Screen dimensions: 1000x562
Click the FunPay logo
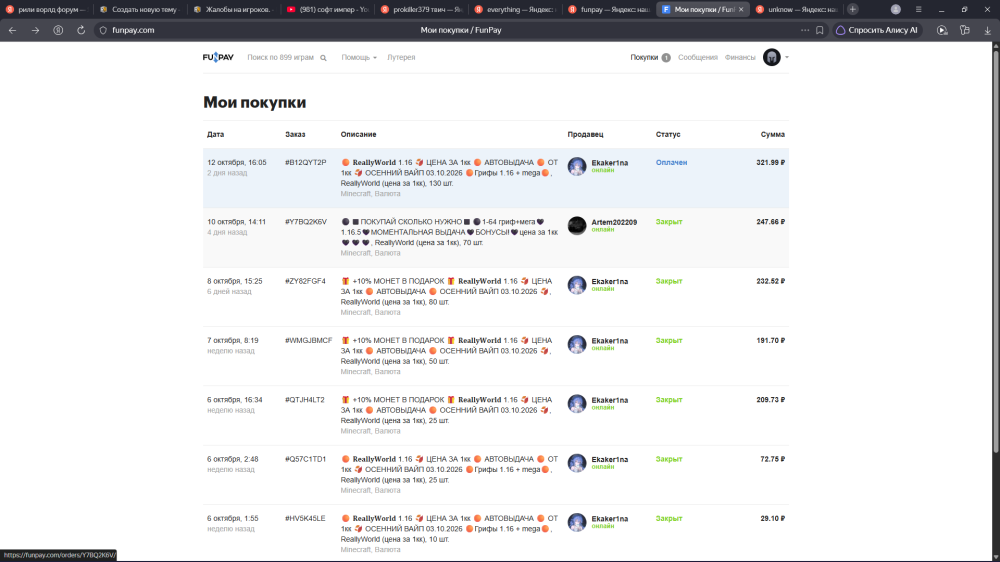[x=218, y=57]
